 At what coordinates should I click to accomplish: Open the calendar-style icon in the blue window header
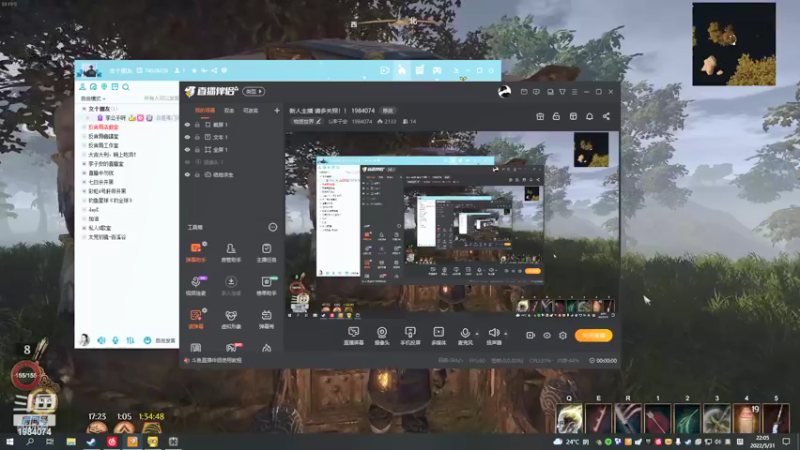tap(419, 70)
